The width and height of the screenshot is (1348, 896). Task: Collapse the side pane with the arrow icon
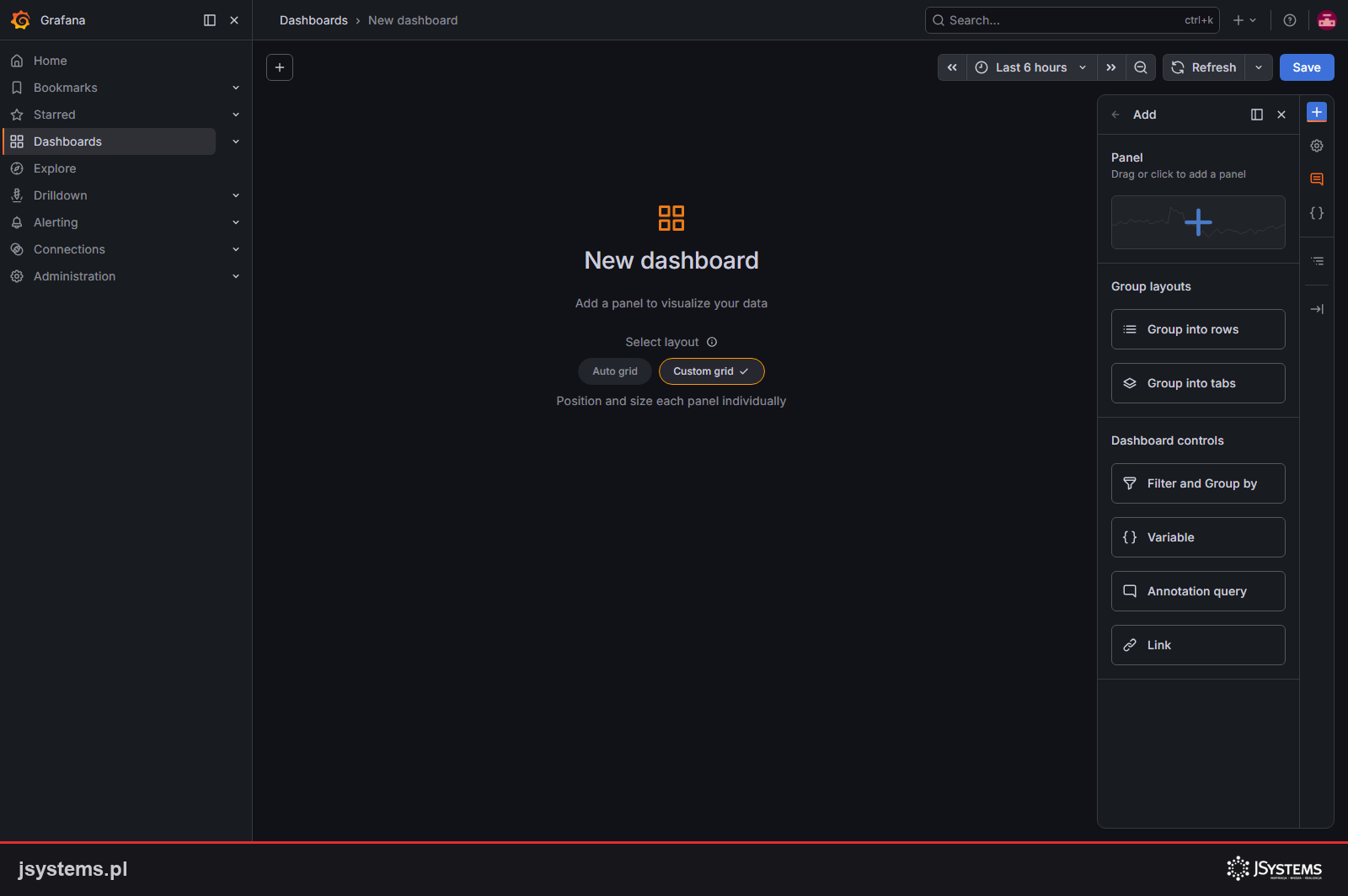[x=1317, y=309]
